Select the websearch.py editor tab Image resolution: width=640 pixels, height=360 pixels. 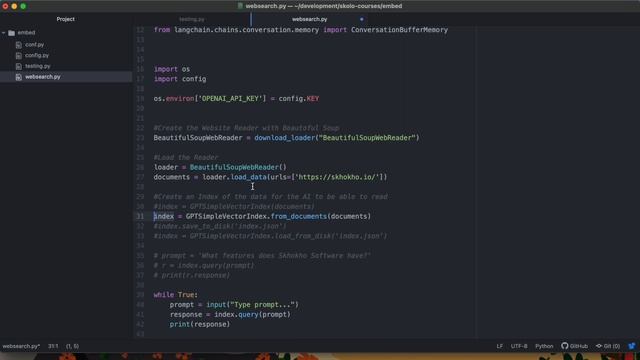coord(309,19)
